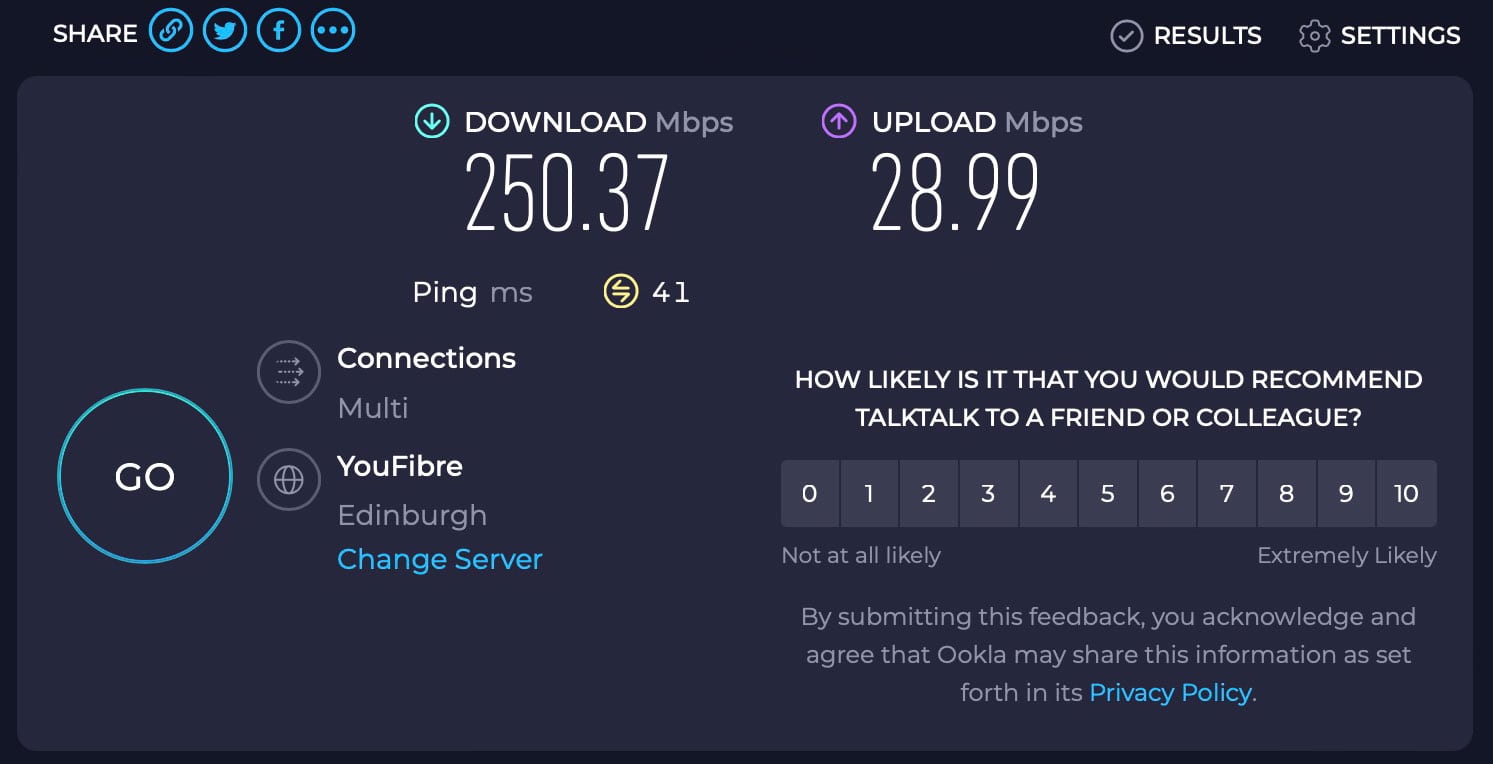Viewport: 1493px width, 764px height.
Task: Click the Connections multi-arrow icon
Action: point(288,372)
